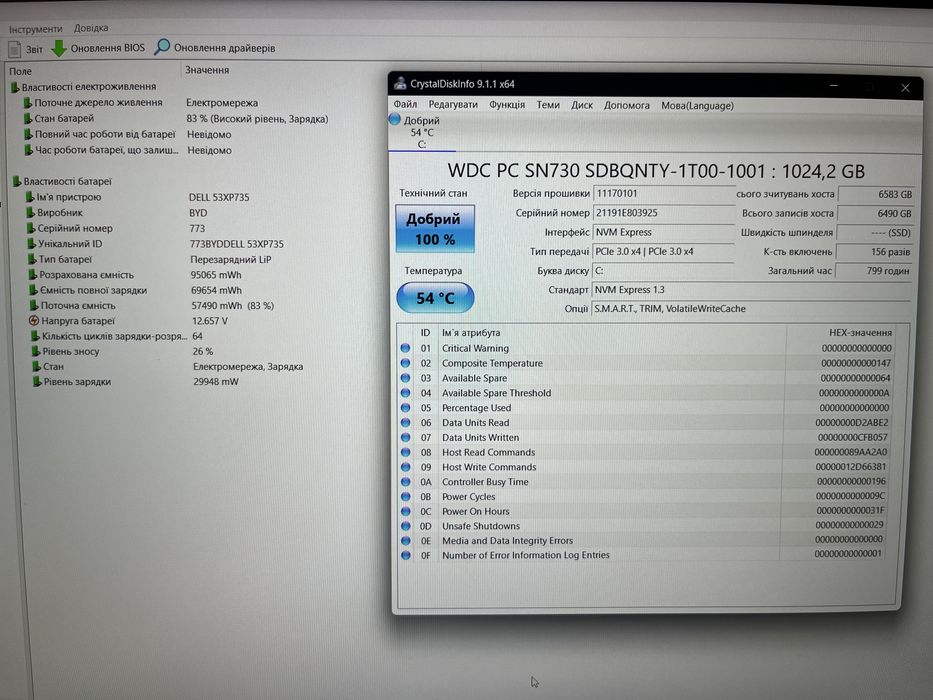This screenshot has width=933, height=700.
Task: Select the Поточне джерело живлення row
Action: pos(140,102)
